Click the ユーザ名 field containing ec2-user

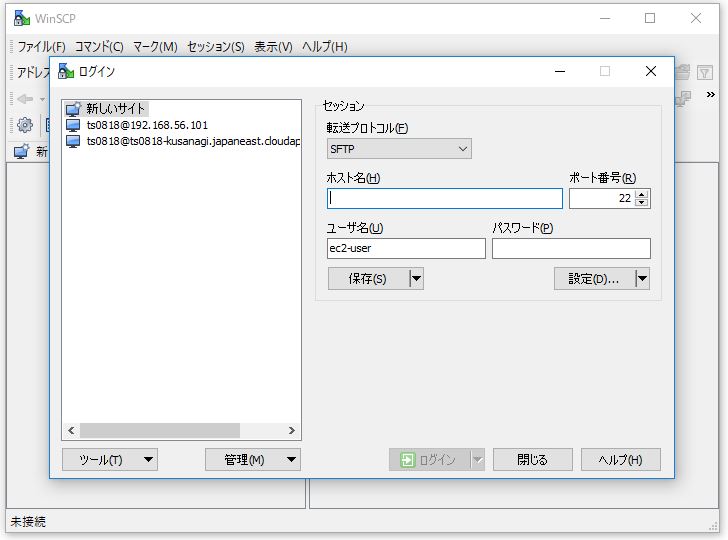click(x=406, y=248)
